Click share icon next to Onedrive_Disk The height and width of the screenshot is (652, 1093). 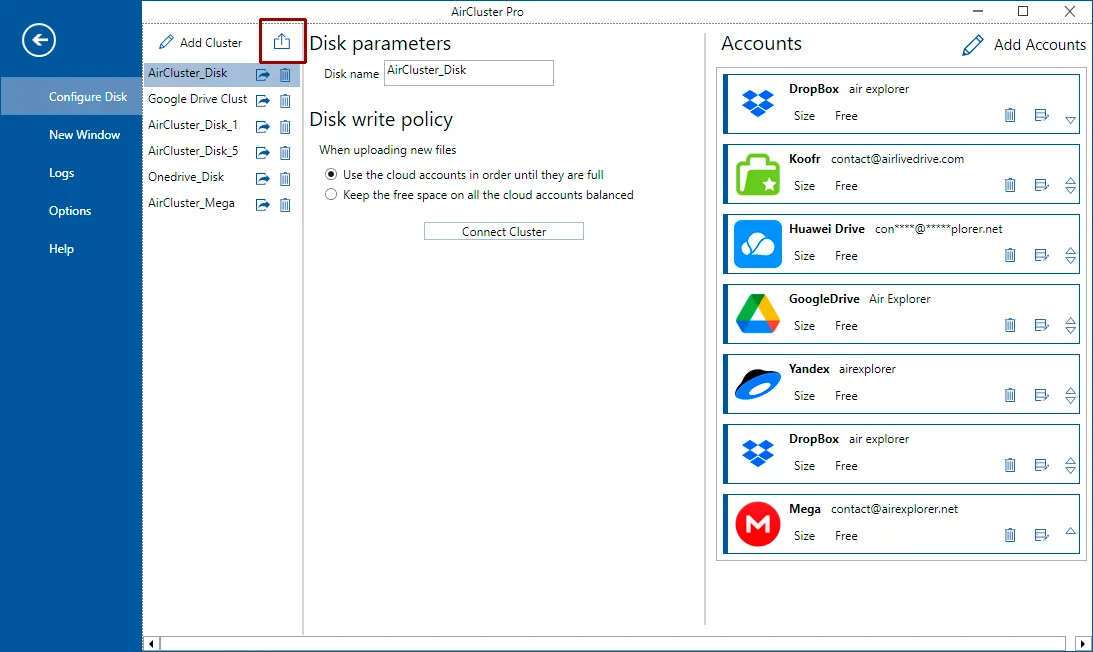pos(263,179)
